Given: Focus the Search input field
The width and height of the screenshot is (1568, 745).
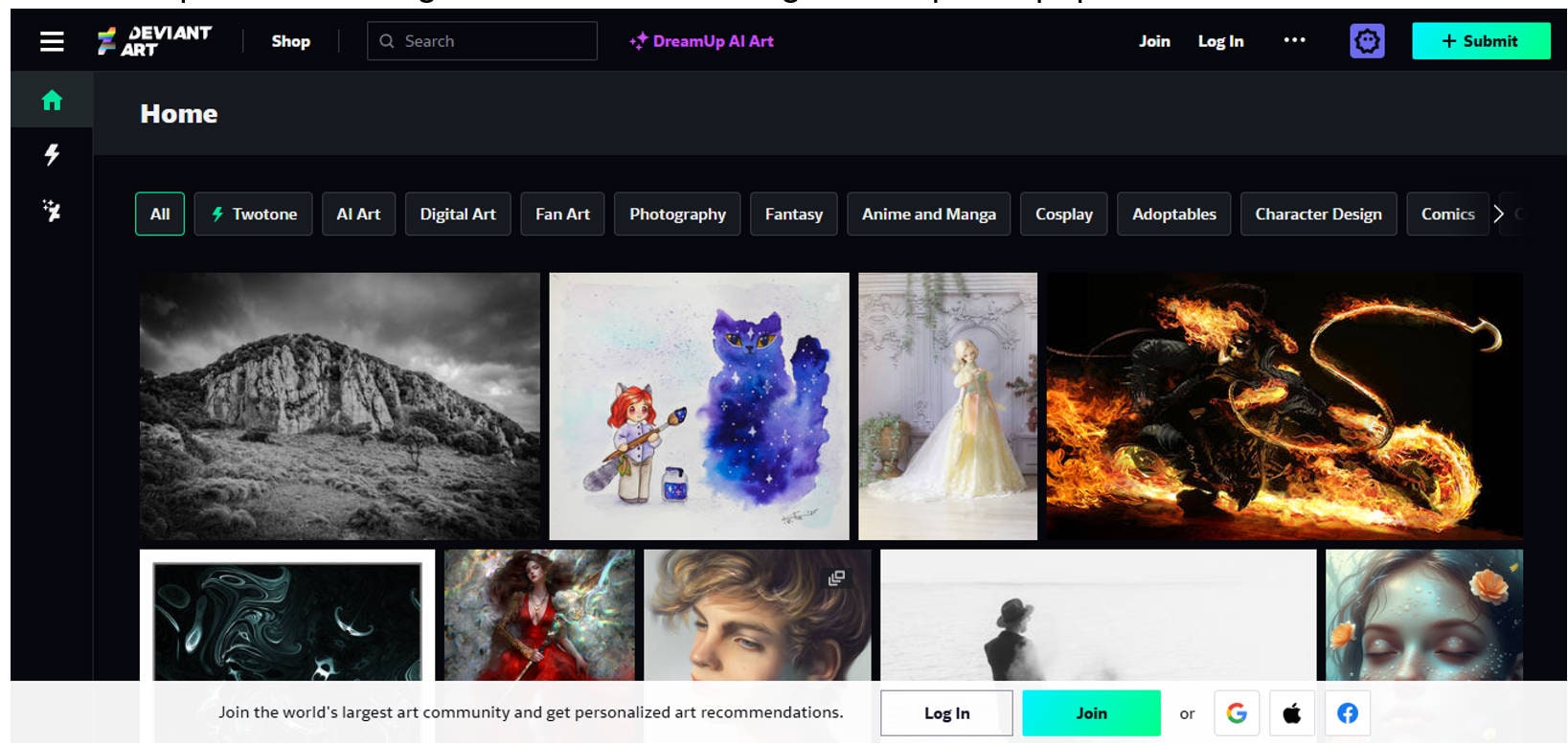Looking at the screenshot, I should click(482, 41).
